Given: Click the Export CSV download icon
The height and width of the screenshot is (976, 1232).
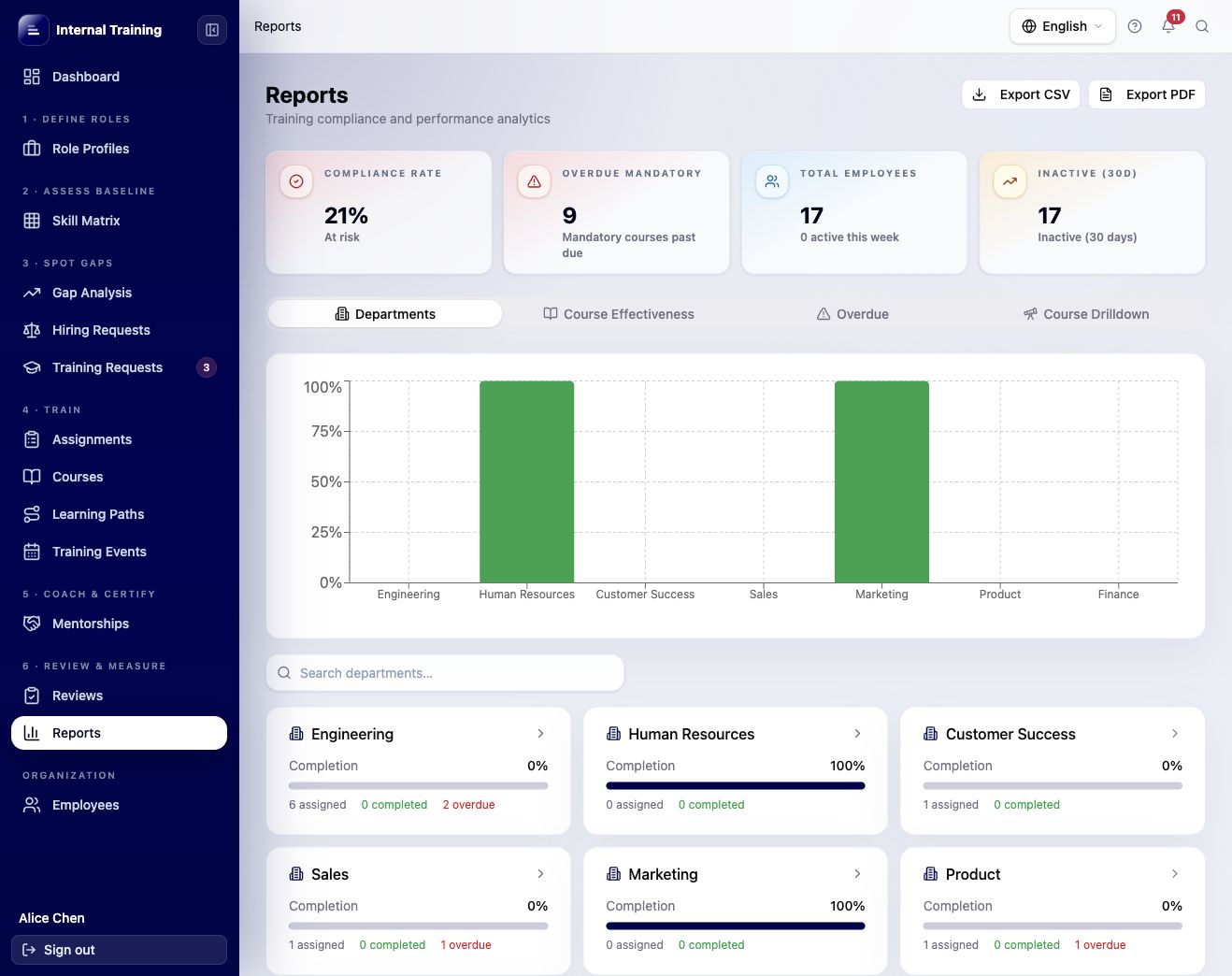Looking at the screenshot, I should pos(980,94).
